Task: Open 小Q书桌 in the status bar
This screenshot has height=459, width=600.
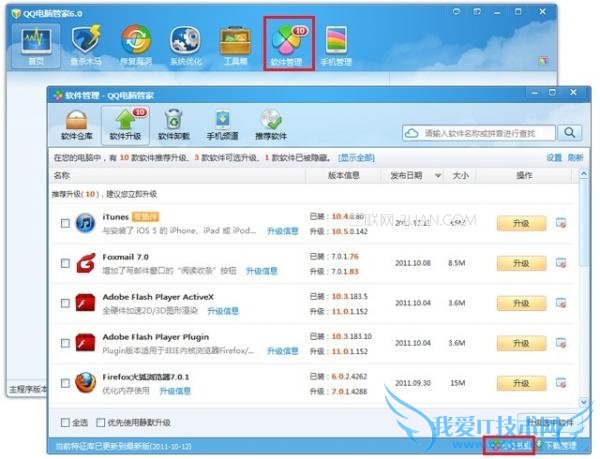Action: point(510,445)
